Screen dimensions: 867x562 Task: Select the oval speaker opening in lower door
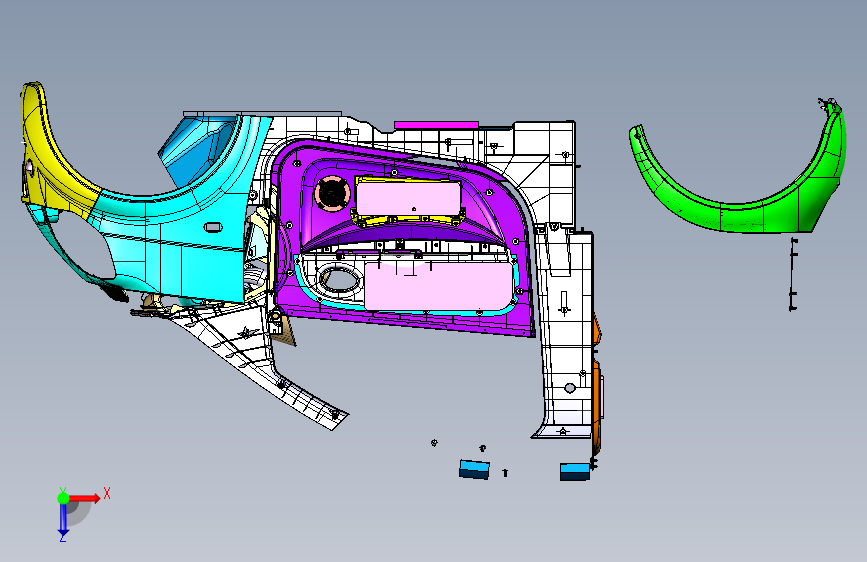(x=339, y=278)
